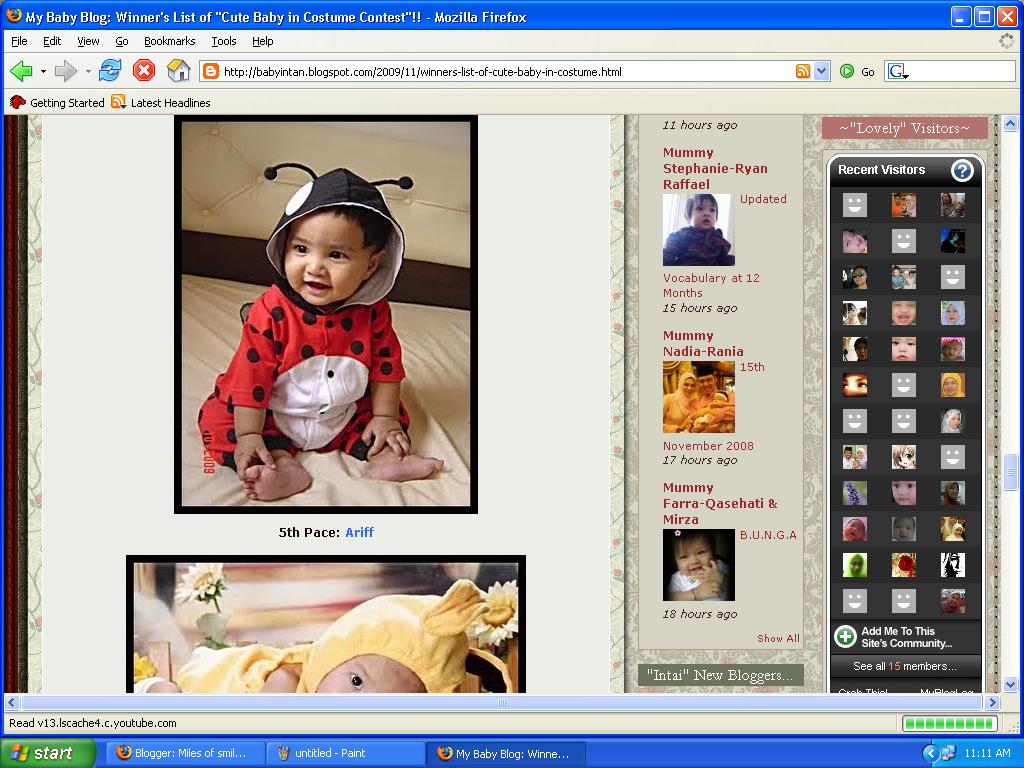
Task: Click the vertical scrollbar down arrow
Action: click(1010, 685)
